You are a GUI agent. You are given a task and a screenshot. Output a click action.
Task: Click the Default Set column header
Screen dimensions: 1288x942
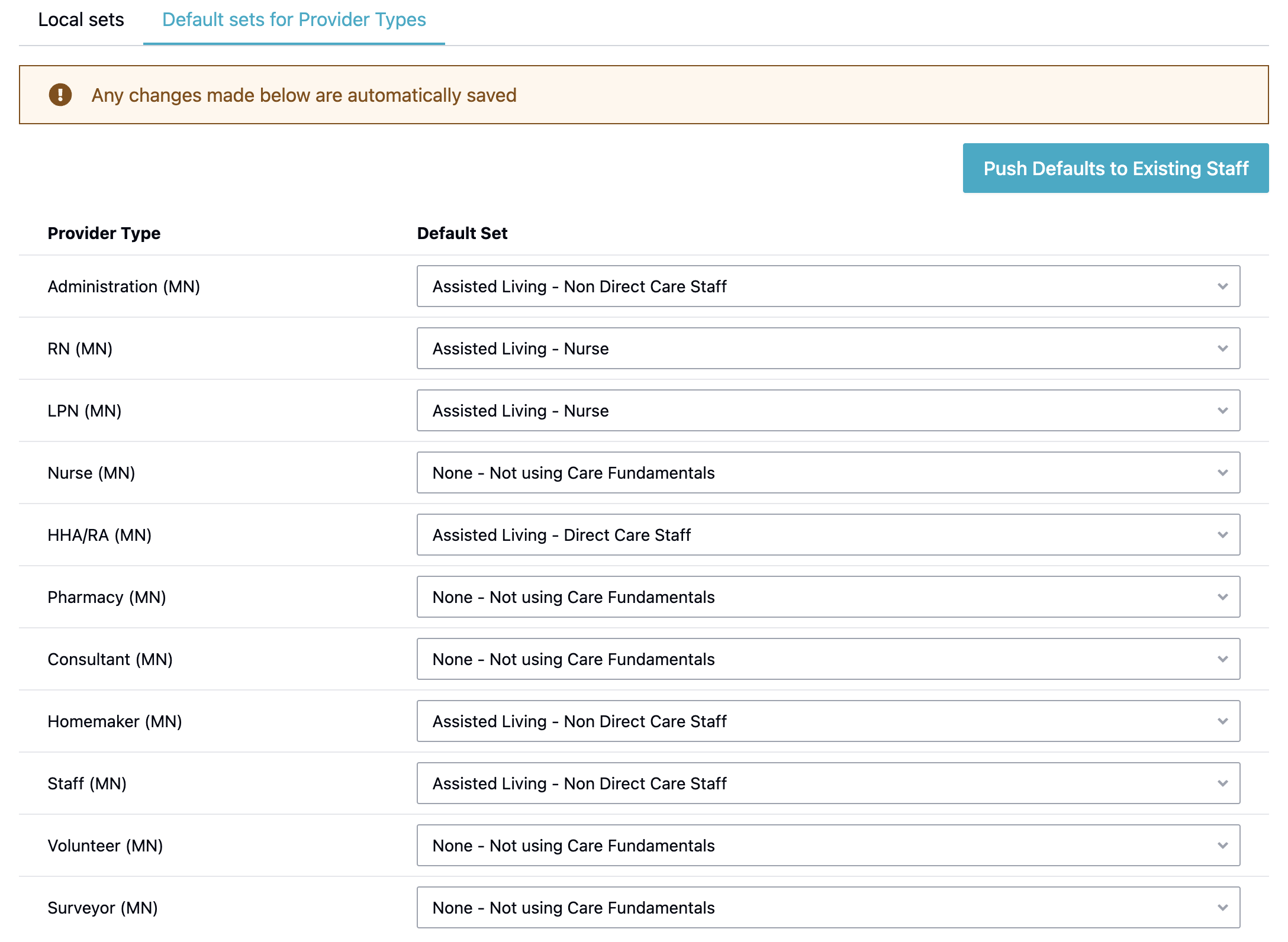coord(462,233)
